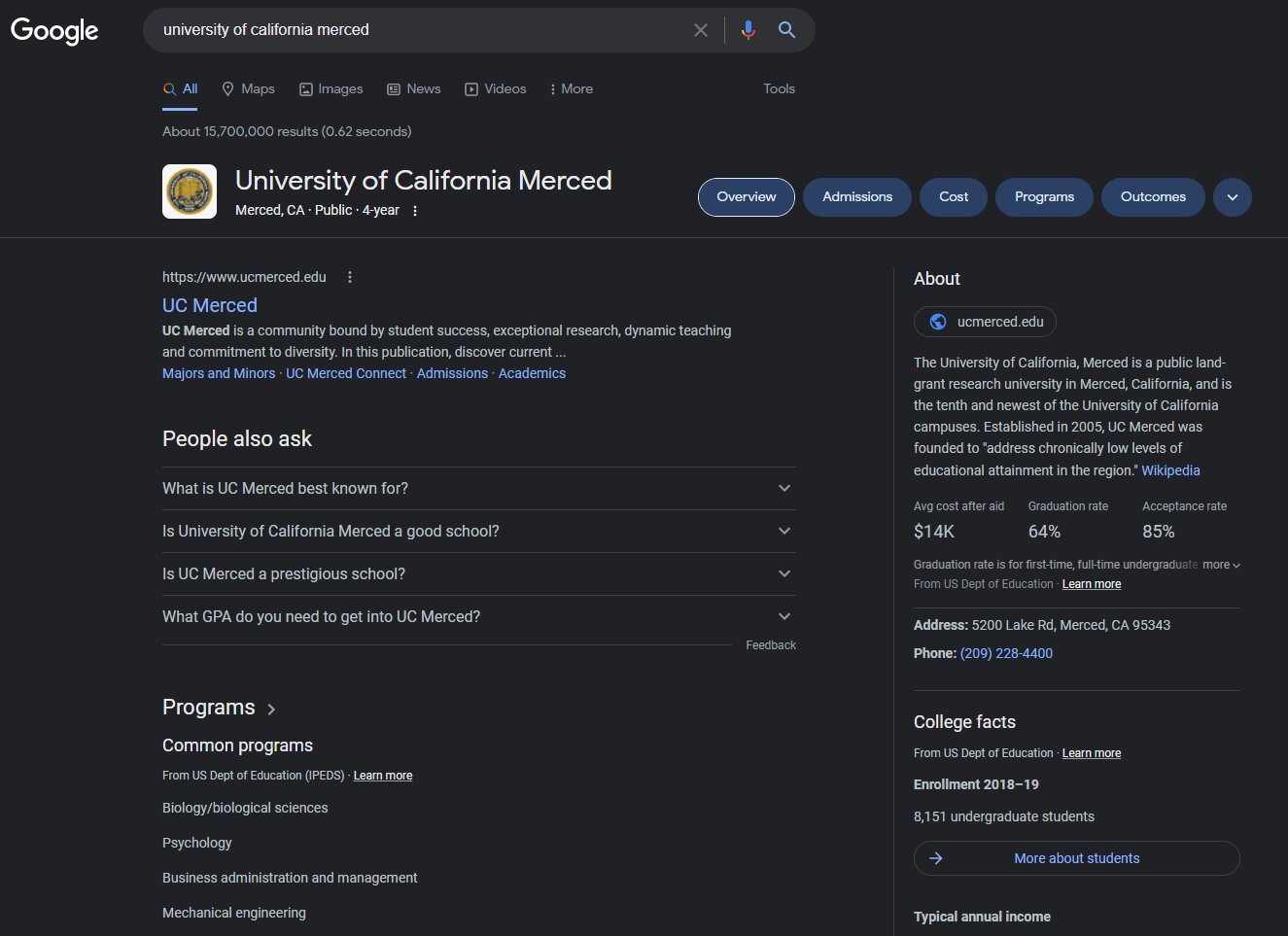Click the Feedback link under People also ask

771,645
